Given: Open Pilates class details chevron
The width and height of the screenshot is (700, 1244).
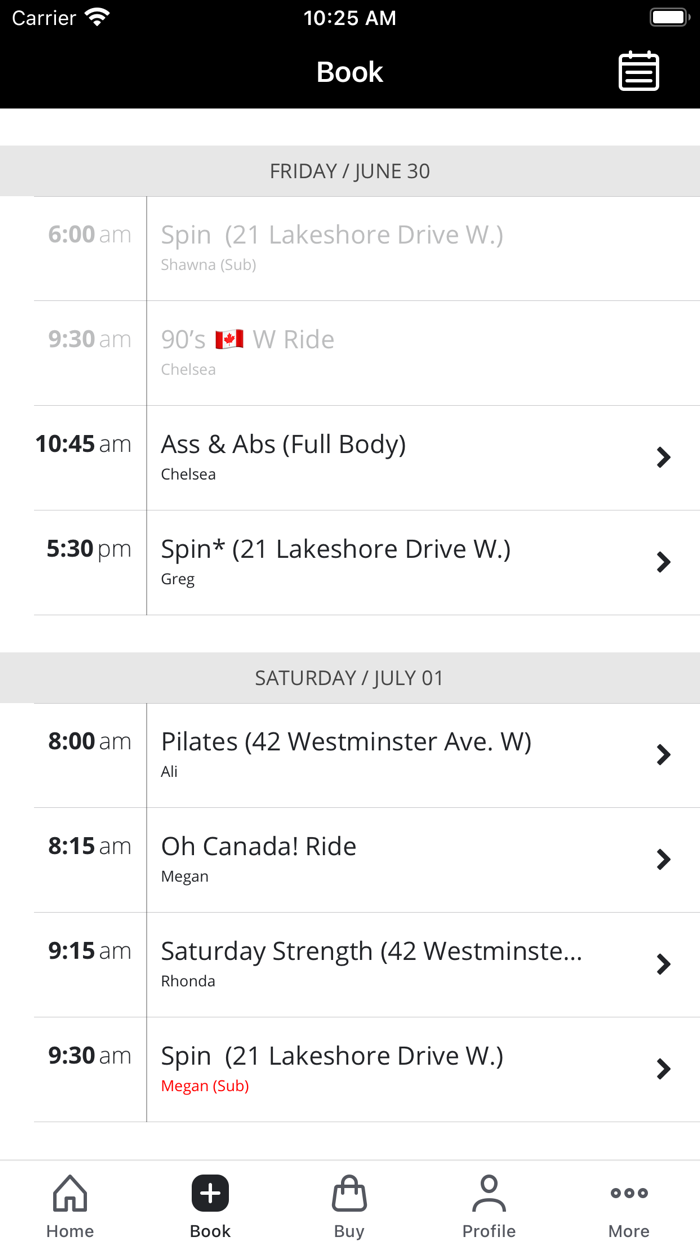Looking at the screenshot, I should click(663, 755).
